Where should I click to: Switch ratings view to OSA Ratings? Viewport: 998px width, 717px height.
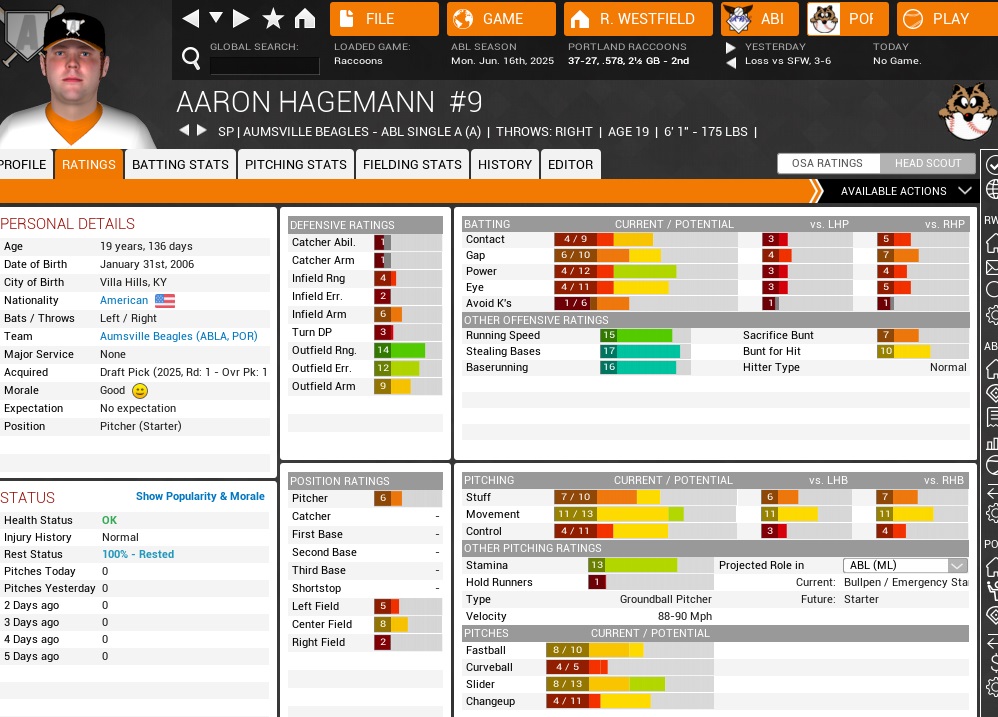pyautogui.click(x=827, y=164)
